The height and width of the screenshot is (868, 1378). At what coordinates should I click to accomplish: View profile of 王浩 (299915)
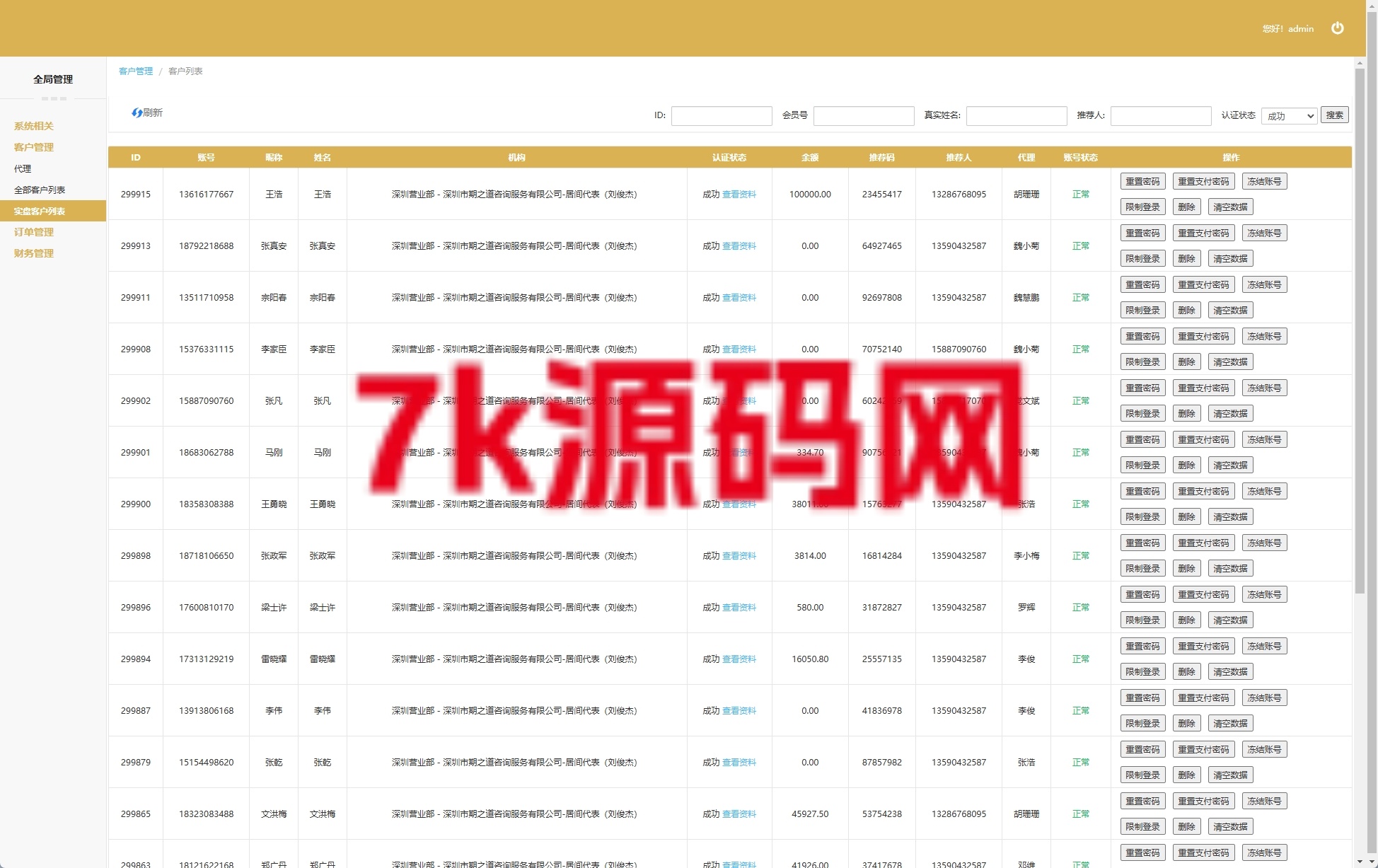click(739, 194)
